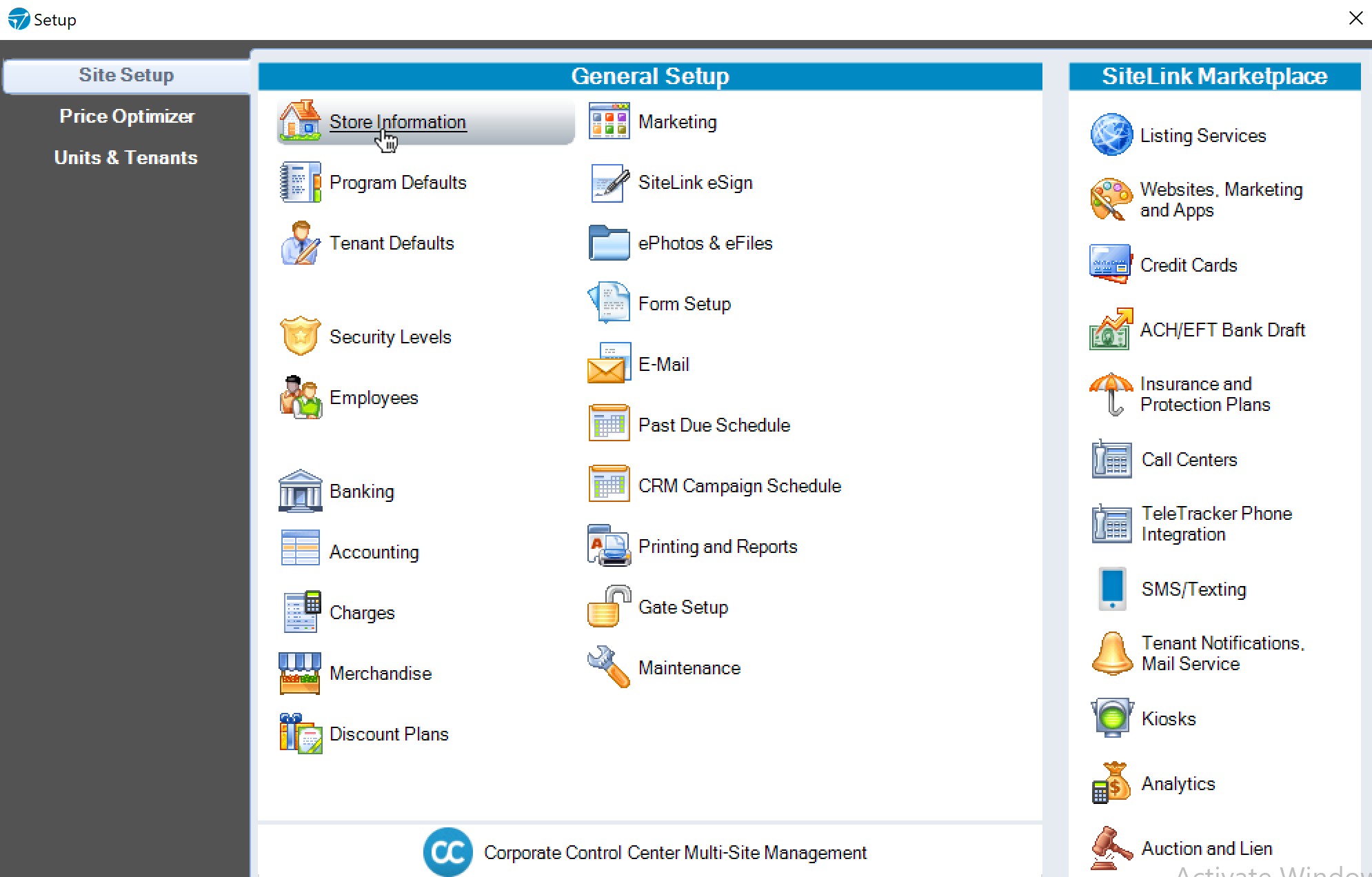Open the Accounting ledger icon

click(300, 547)
